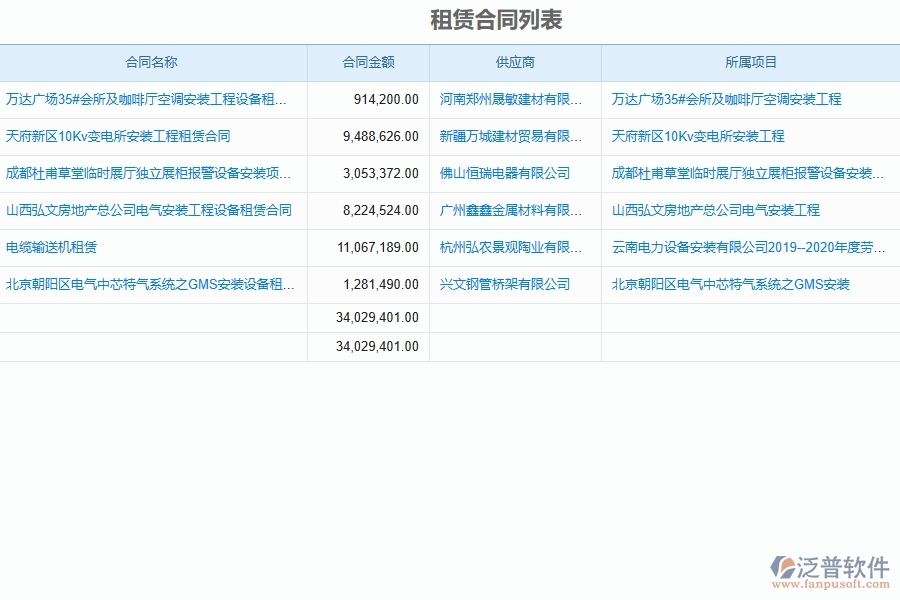Screen dimensions: 900x600
Task: Open the 电缆输送机租赁 contract
Action: (53, 247)
